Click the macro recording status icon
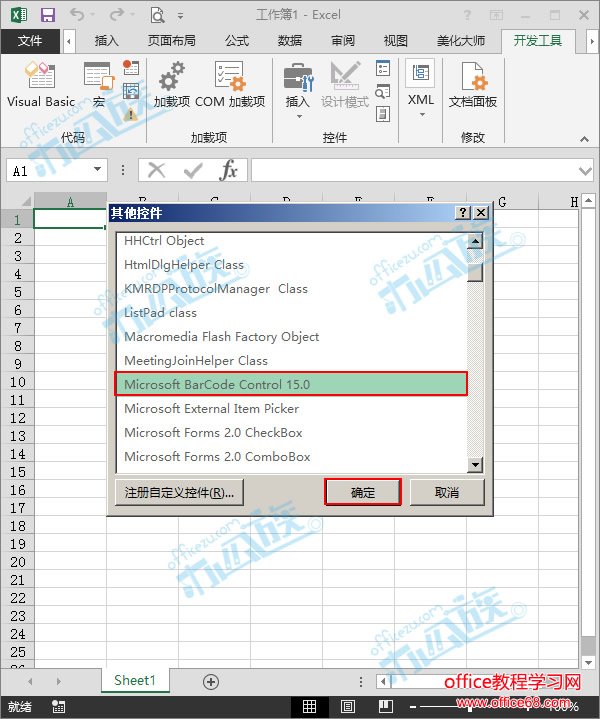Viewport: 600px width, 719px height. [58, 707]
